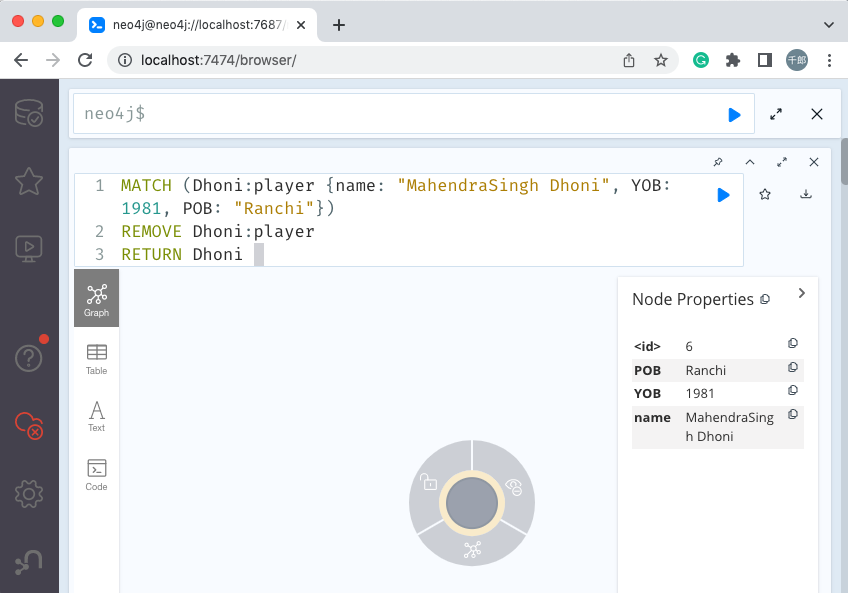This screenshot has height=593, width=848.
Task: Open the Chrome profile avatar
Action: (797, 60)
